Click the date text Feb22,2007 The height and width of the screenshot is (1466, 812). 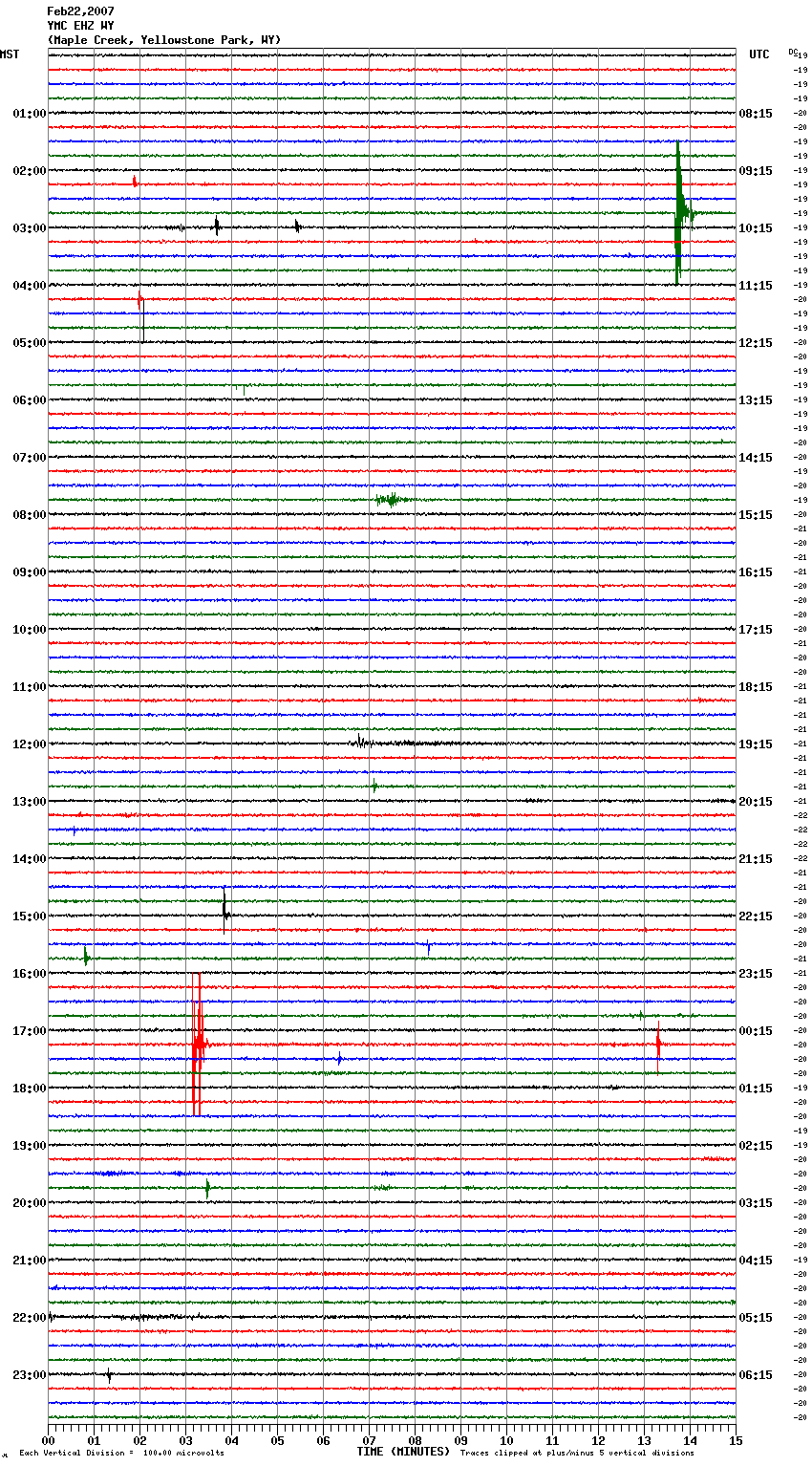(80, 11)
